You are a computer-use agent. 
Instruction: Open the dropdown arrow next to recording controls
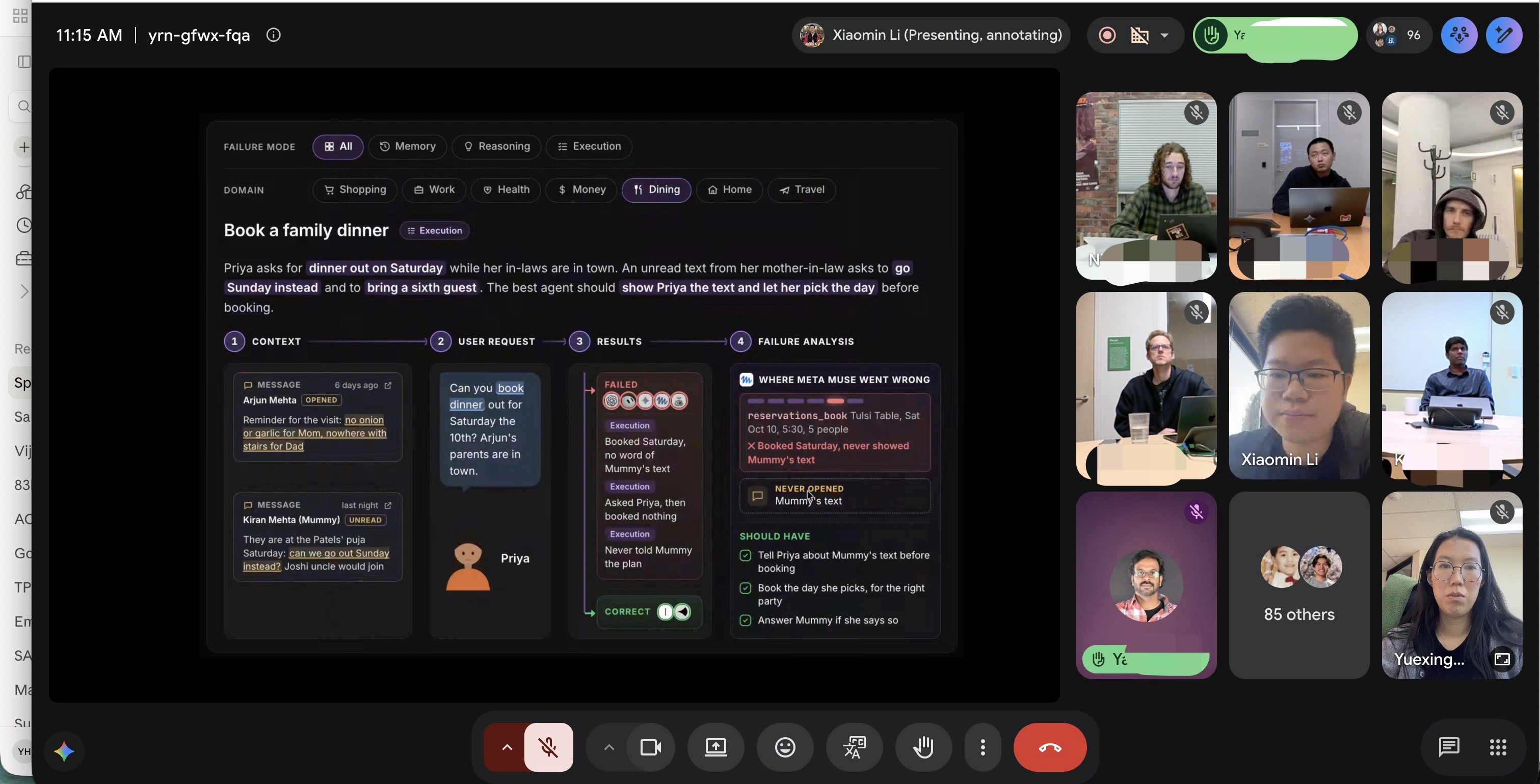(x=1164, y=35)
